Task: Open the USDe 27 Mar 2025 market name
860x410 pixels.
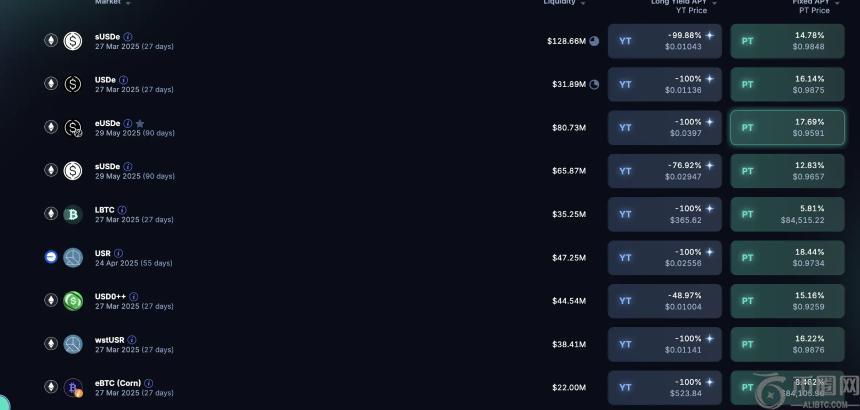Action: (105, 80)
